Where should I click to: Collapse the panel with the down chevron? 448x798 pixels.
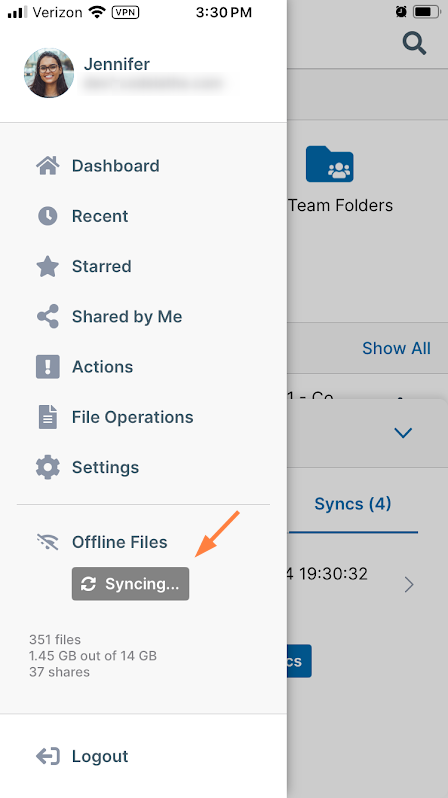click(x=403, y=433)
